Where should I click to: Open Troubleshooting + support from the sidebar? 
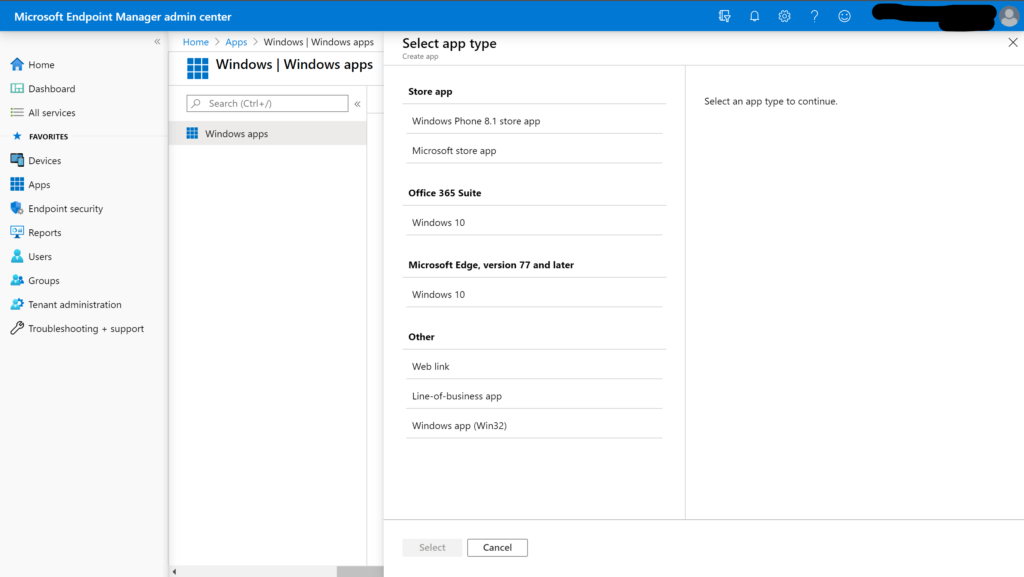(86, 328)
